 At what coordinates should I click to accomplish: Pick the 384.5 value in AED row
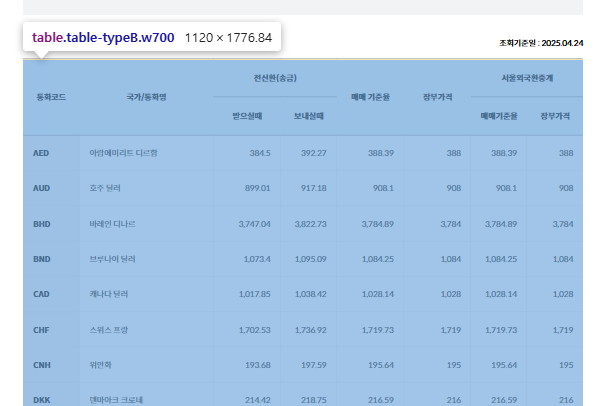click(260, 153)
